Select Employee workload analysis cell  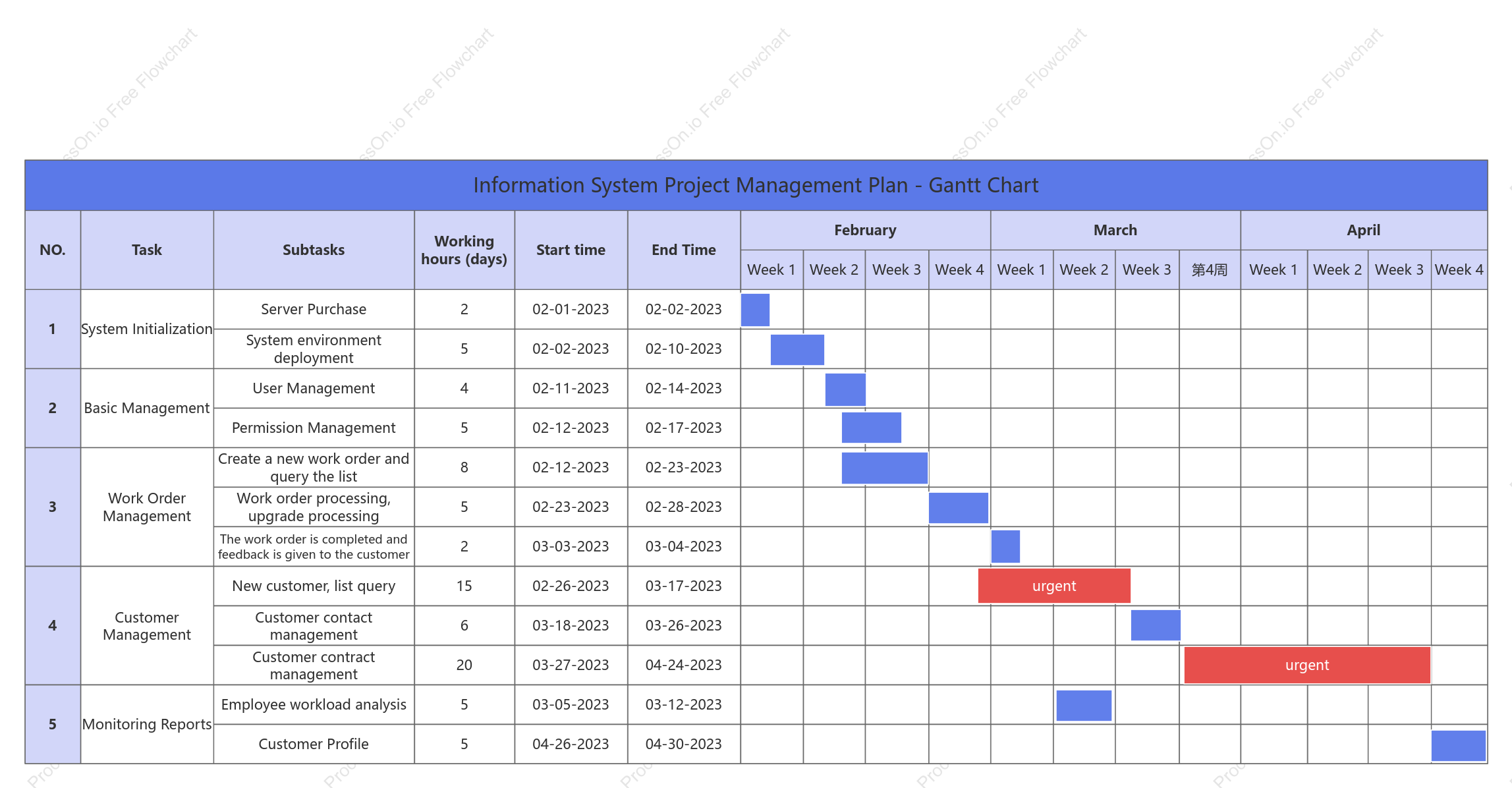click(x=314, y=704)
